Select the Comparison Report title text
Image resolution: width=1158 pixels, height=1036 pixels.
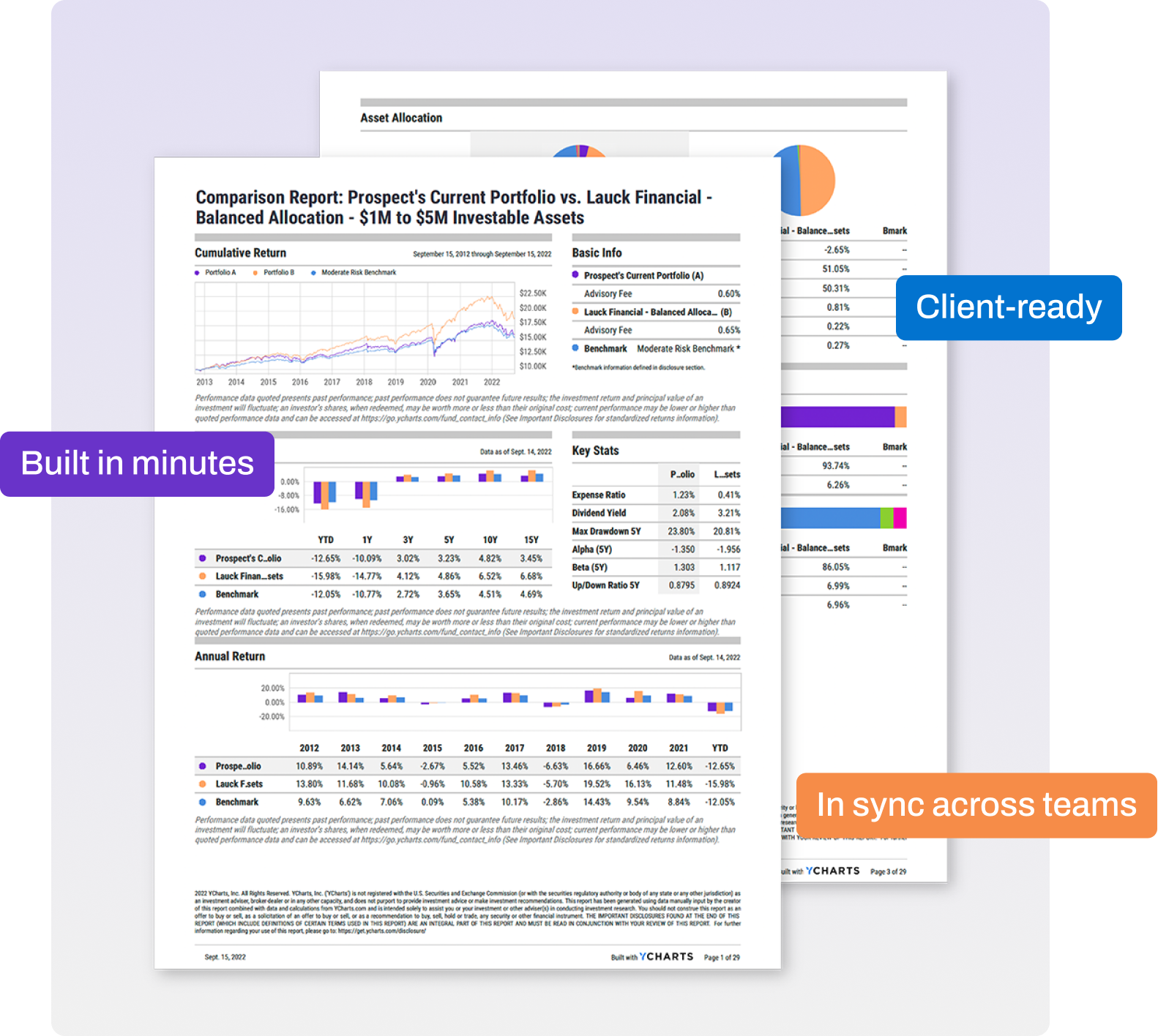coord(454,207)
